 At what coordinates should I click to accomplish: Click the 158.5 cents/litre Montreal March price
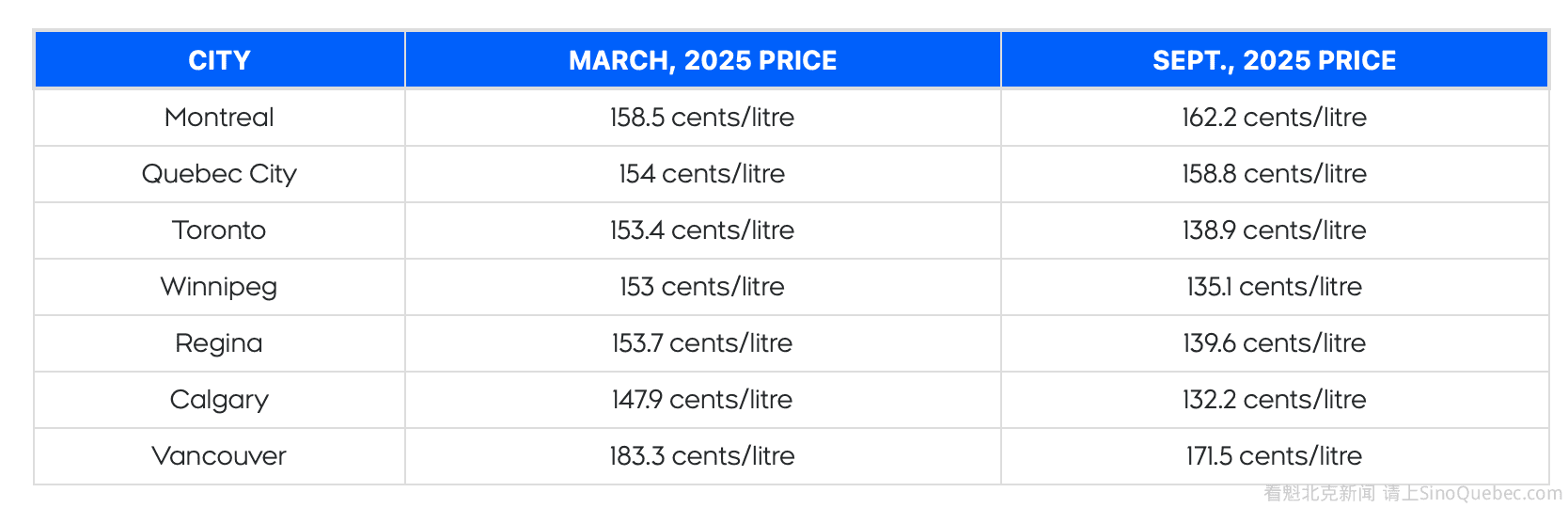pyautogui.click(x=702, y=118)
